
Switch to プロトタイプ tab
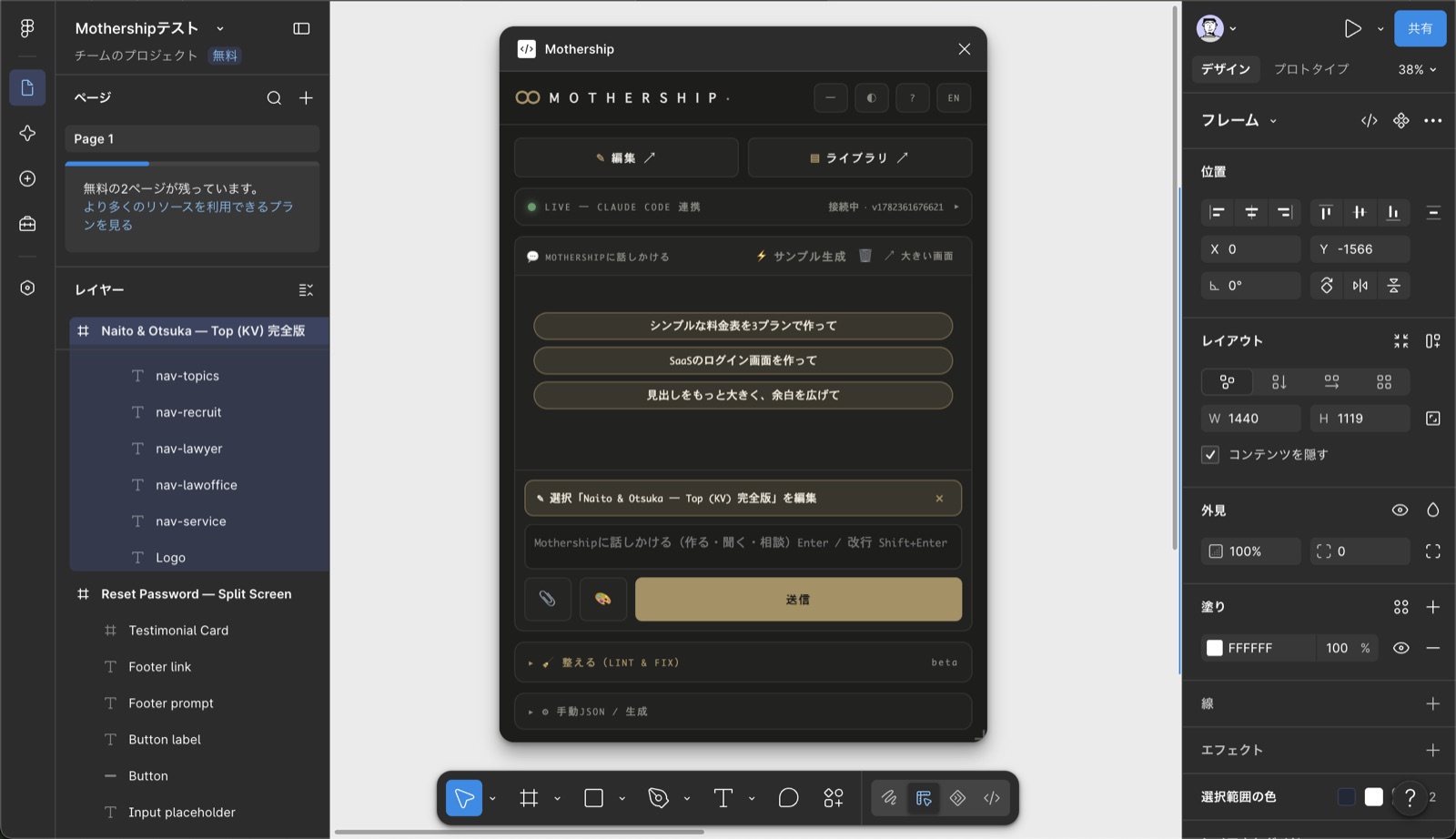(1311, 69)
